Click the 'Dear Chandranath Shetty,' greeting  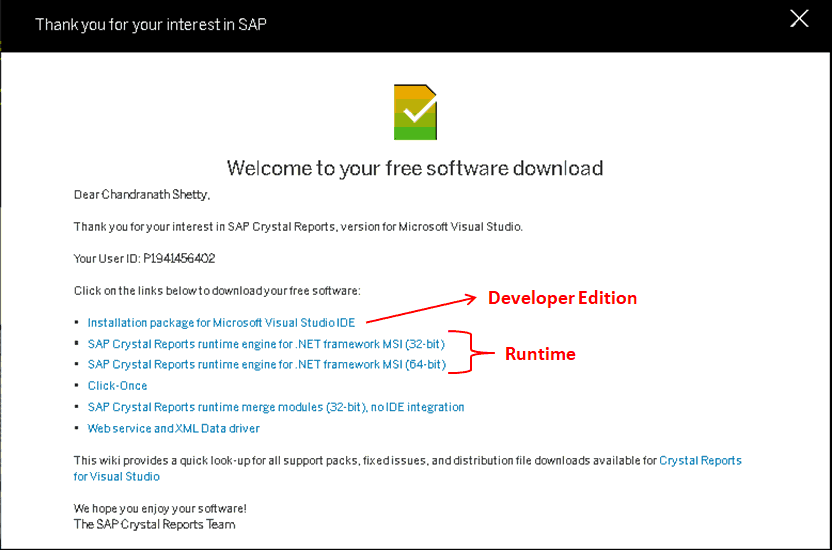coord(142,195)
